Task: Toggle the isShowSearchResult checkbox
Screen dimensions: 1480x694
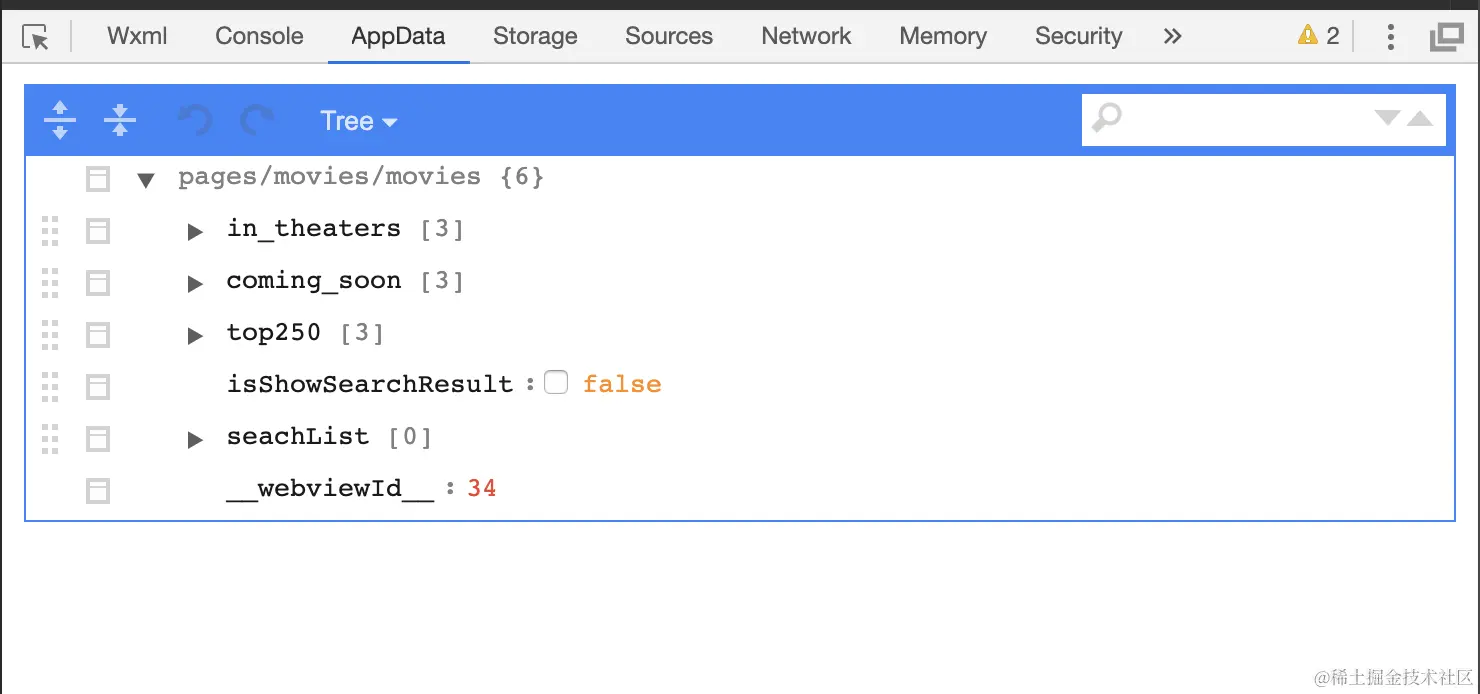Action: tap(556, 383)
